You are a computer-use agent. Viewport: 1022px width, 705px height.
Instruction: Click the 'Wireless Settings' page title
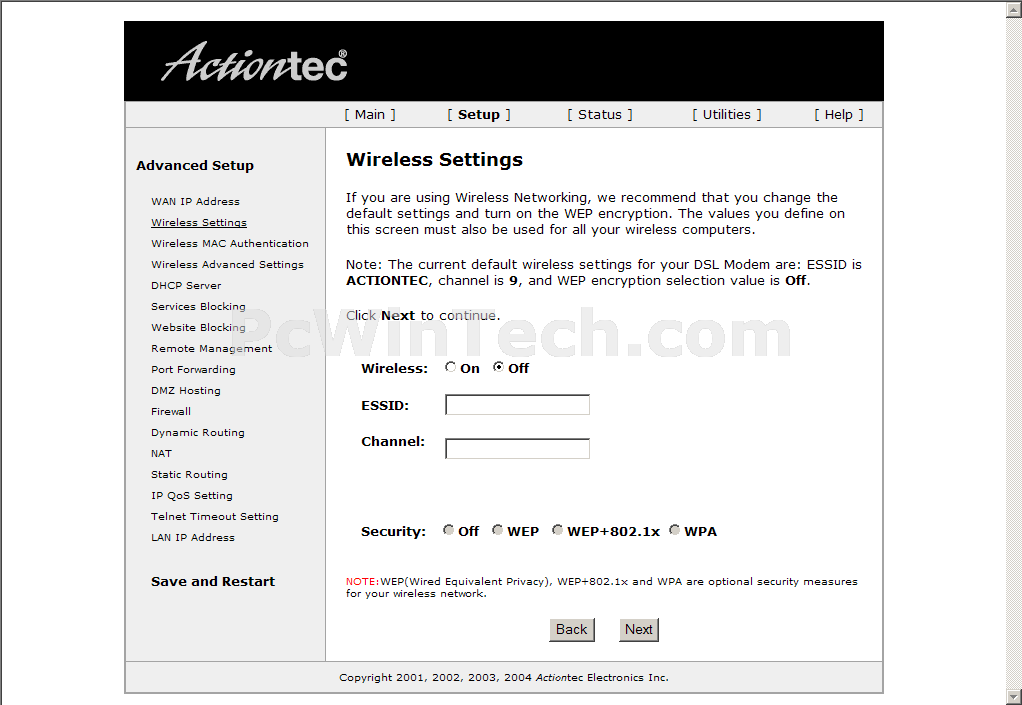coord(434,160)
